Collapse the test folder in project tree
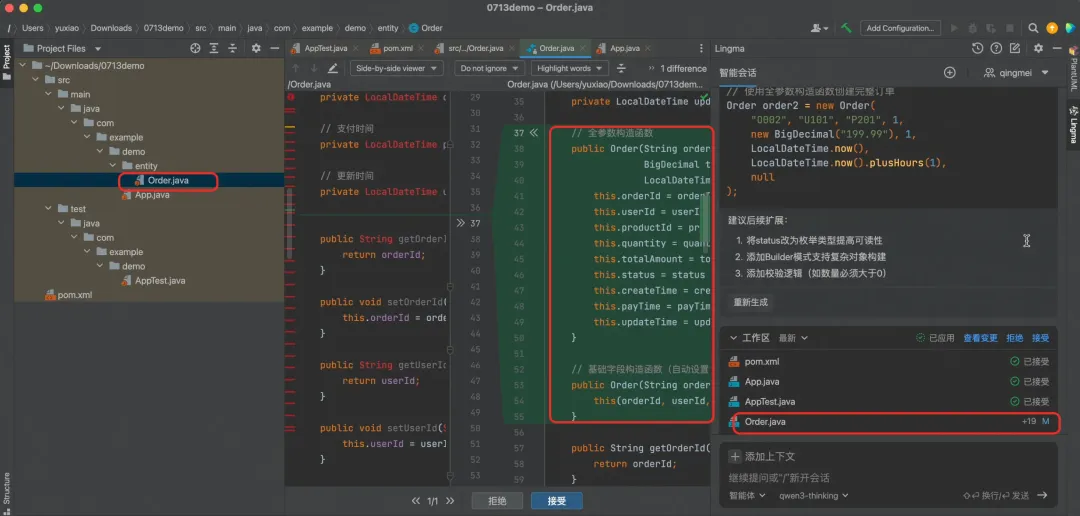This screenshot has height=516, width=1080. point(48,209)
